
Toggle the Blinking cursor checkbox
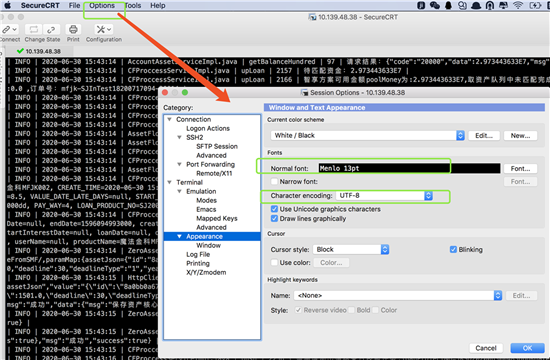tap(453, 249)
